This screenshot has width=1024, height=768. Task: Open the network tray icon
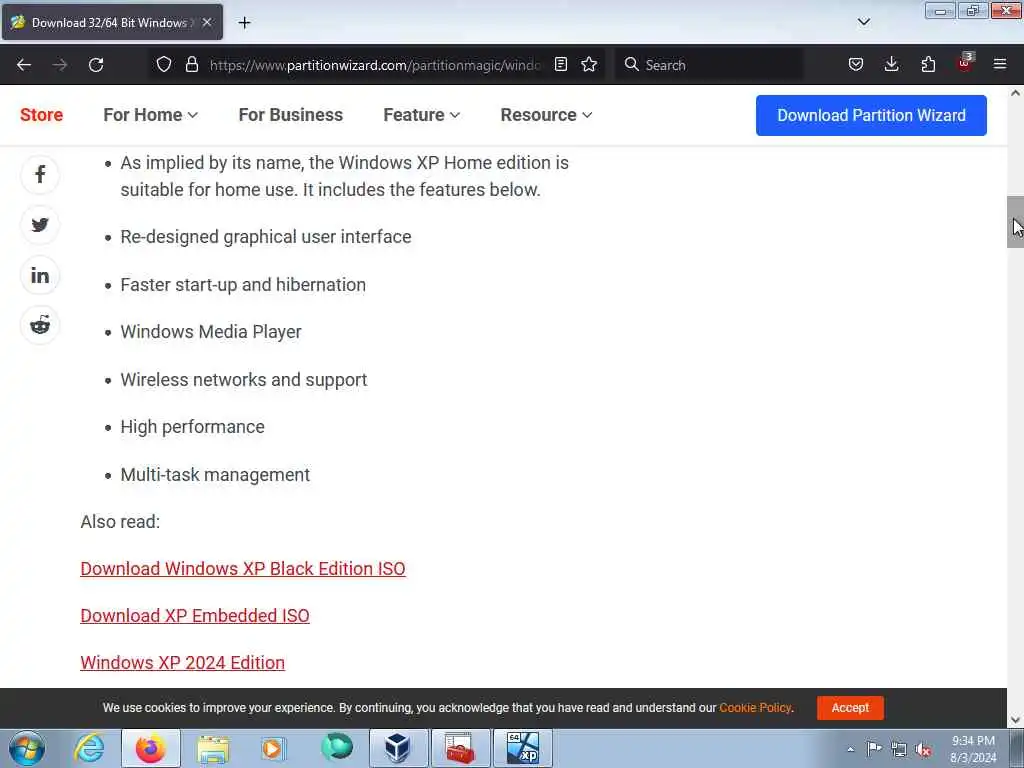tap(899, 750)
